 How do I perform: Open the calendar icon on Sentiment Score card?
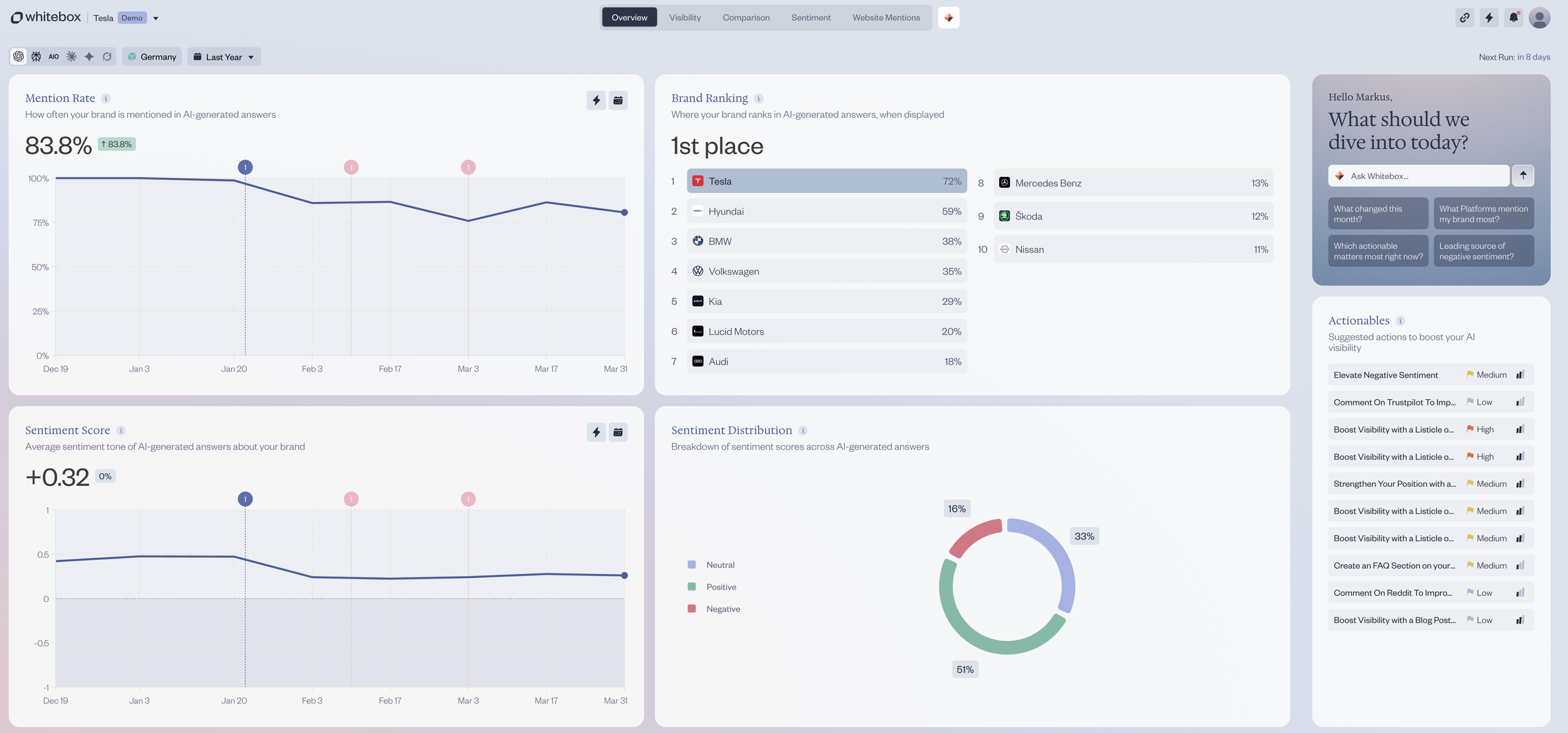[x=618, y=432]
